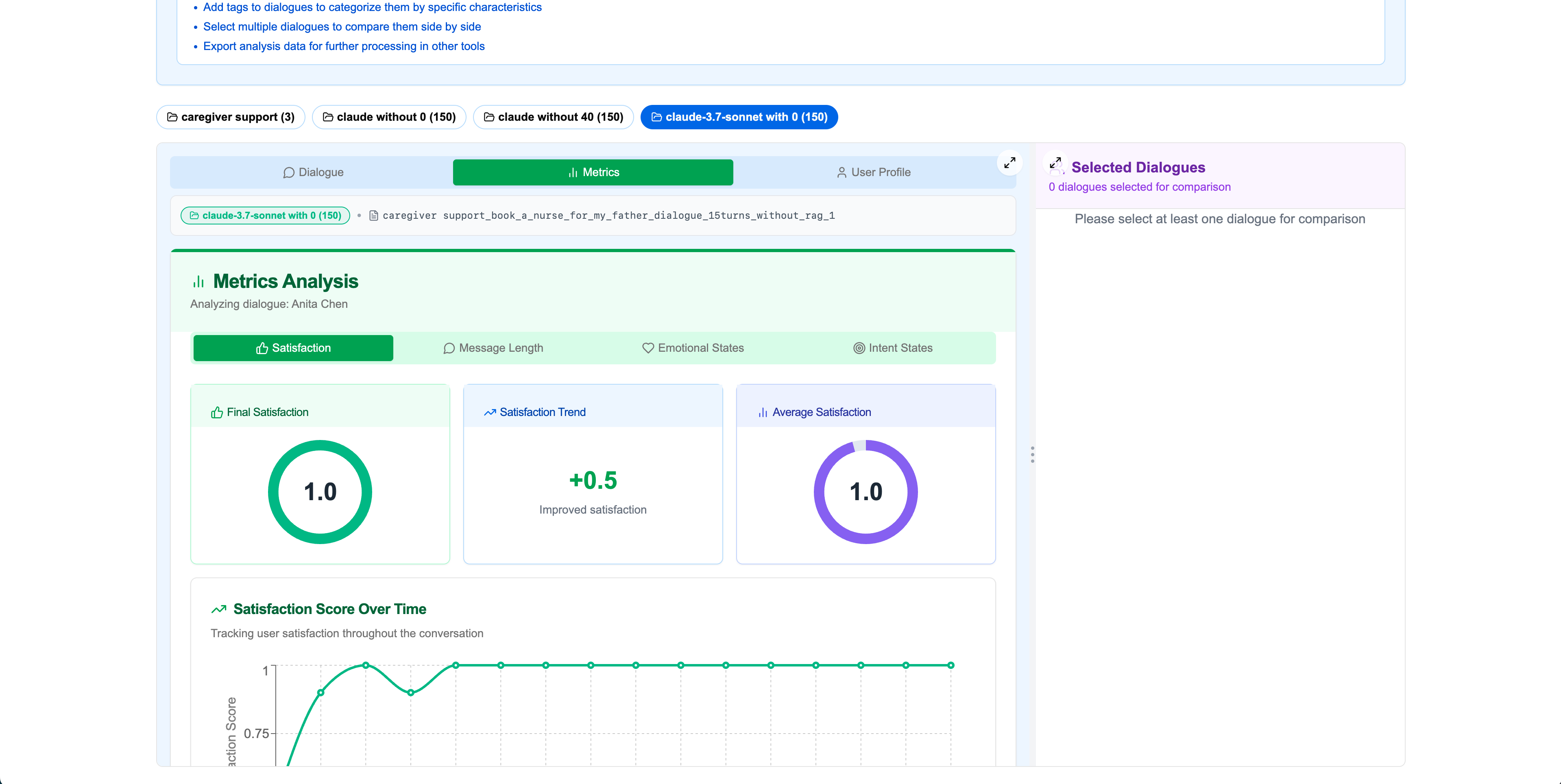Click the 0.75 axis label on chart
Viewport: 1561px width, 784px height.
pos(256,734)
